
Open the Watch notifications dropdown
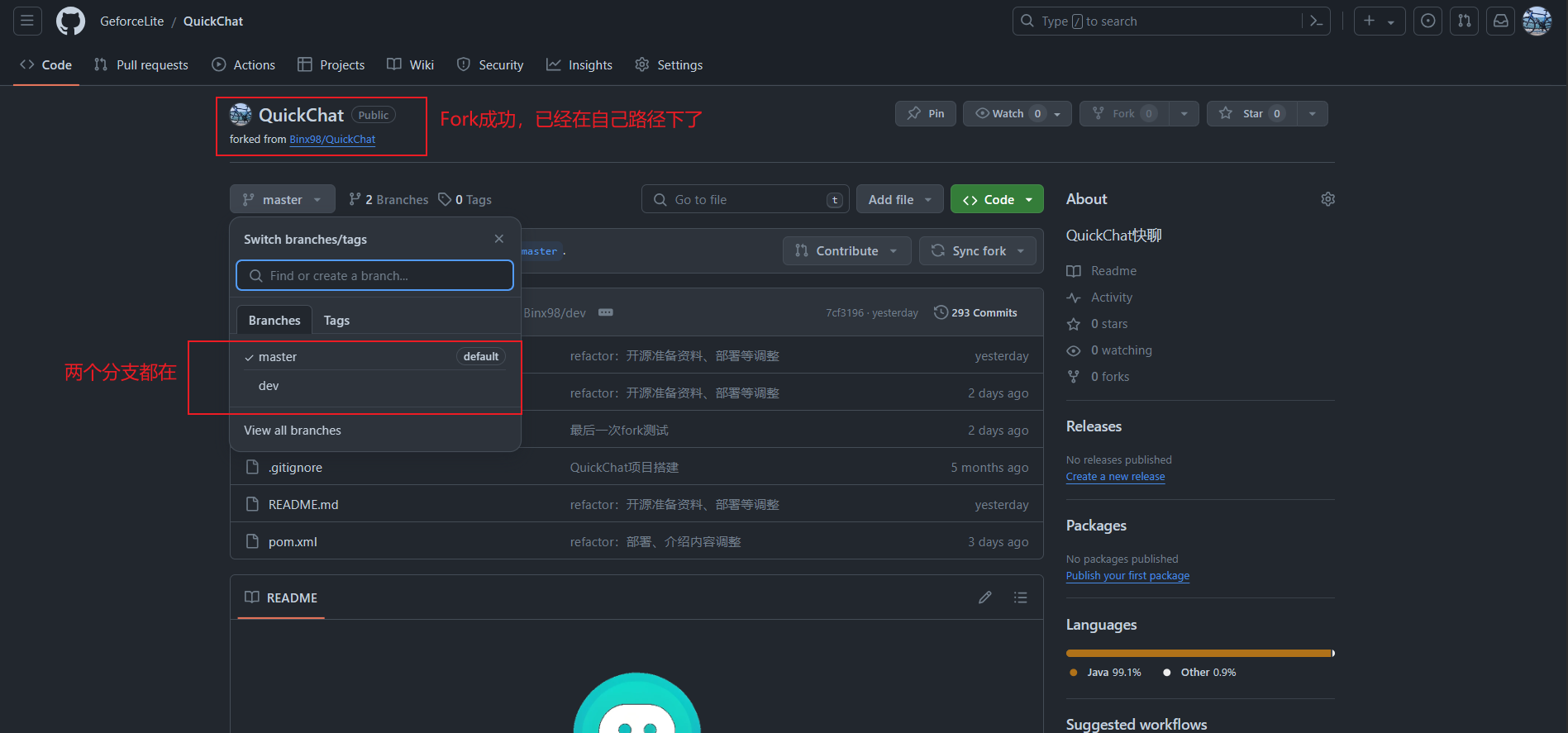click(x=1018, y=114)
